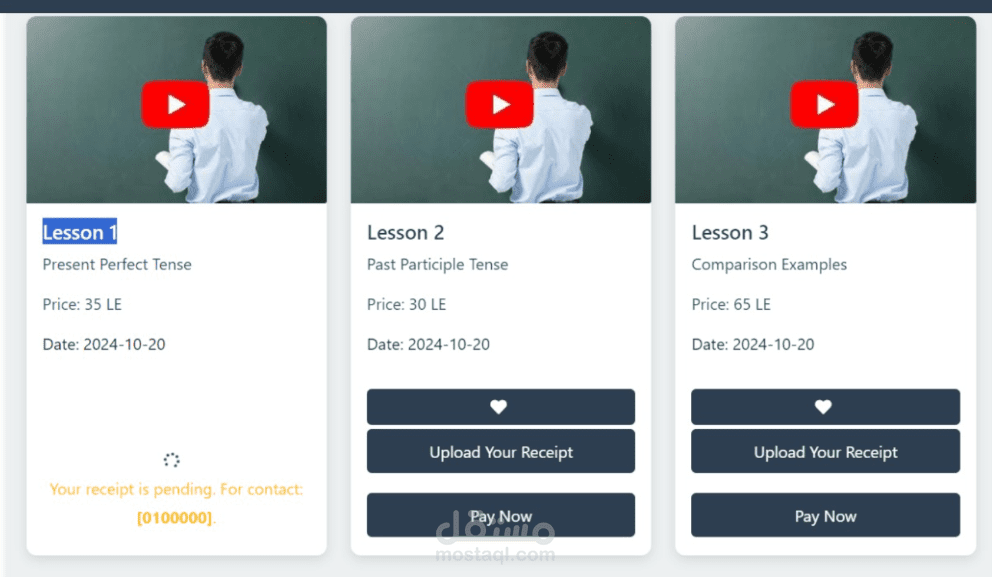992x577 pixels.
Task: Open the Lesson 3 title
Action: click(730, 233)
